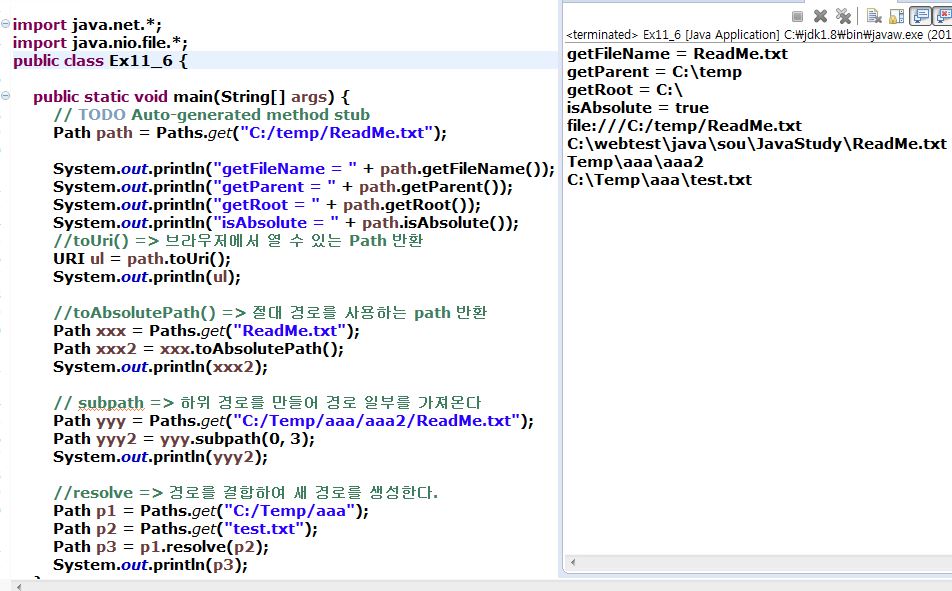Click 'Path p3 = p1.resolve(p2);' line
The image size is (952, 591).
tap(161, 547)
